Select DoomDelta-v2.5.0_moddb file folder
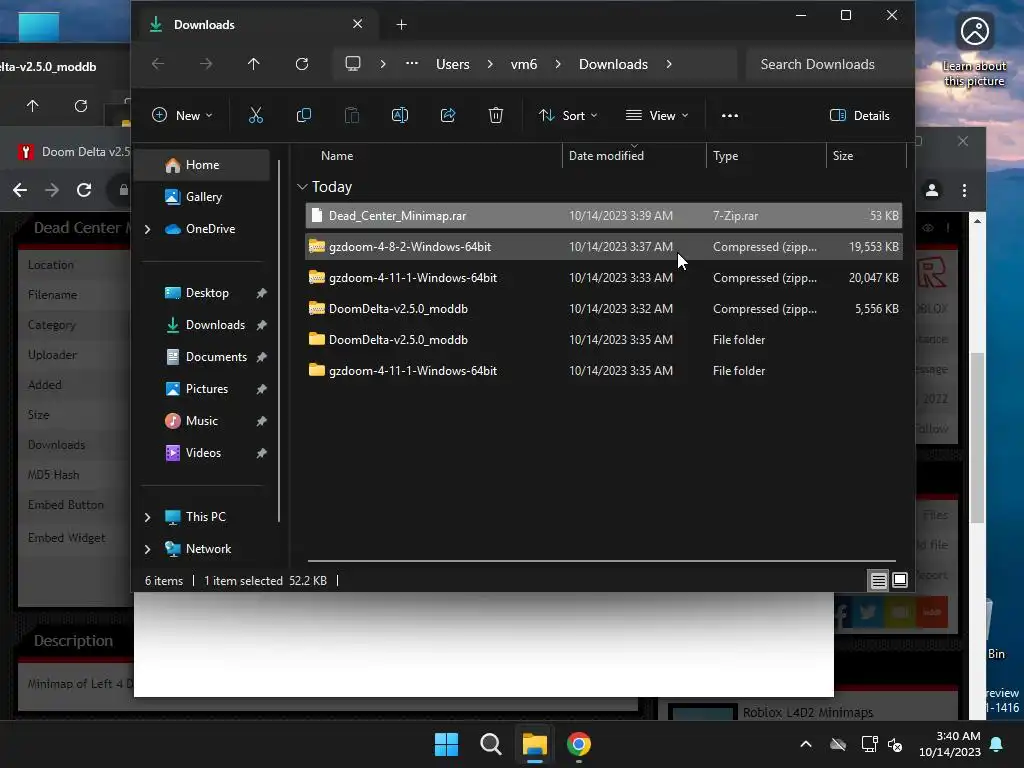Screen dimensions: 1024x768 click(x=603, y=340)
